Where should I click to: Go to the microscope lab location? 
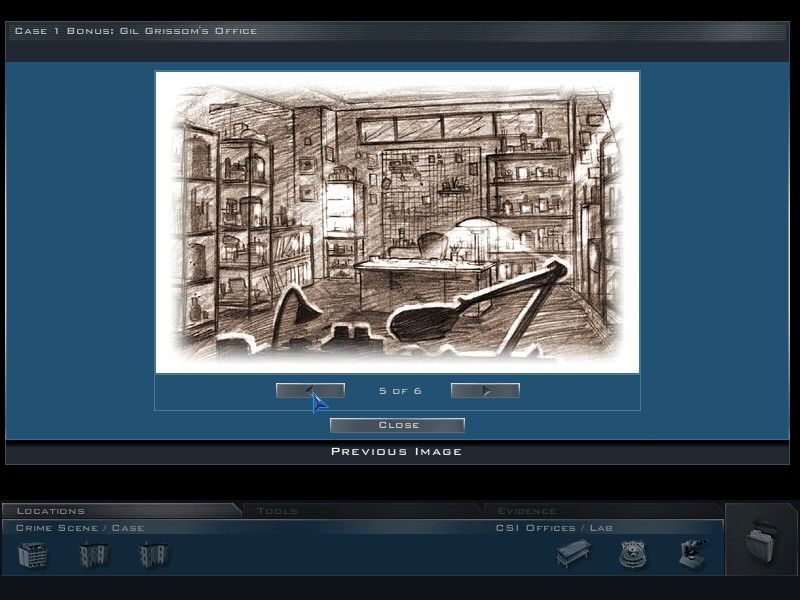(x=693, y=554)
